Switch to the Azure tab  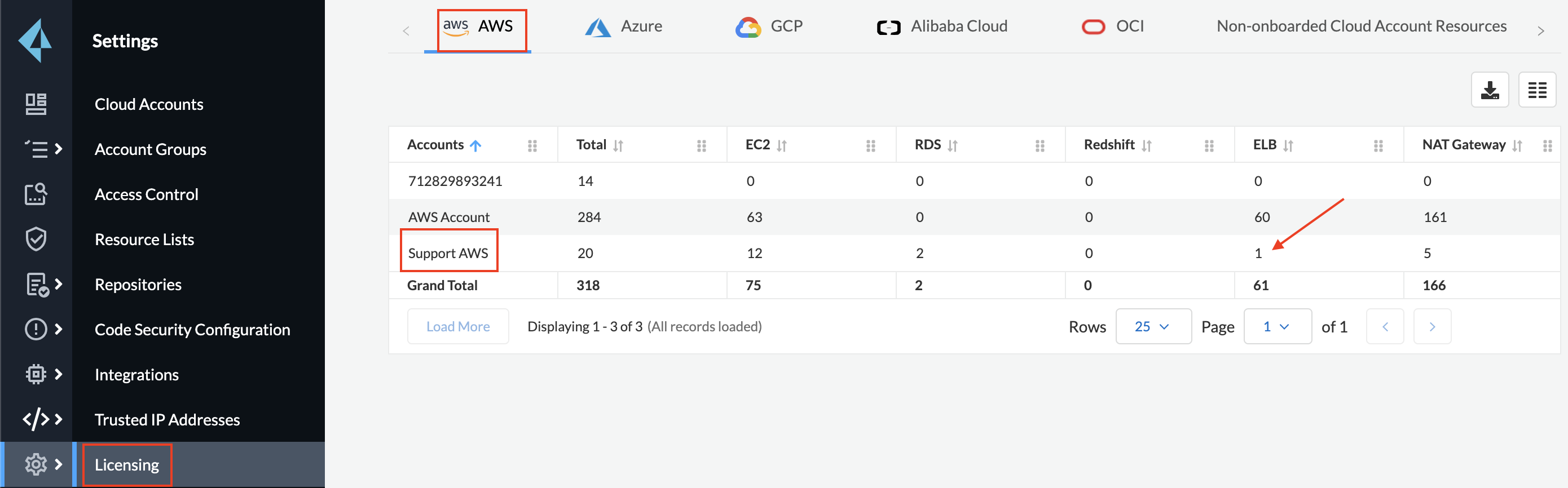click(x=623, y=27)
